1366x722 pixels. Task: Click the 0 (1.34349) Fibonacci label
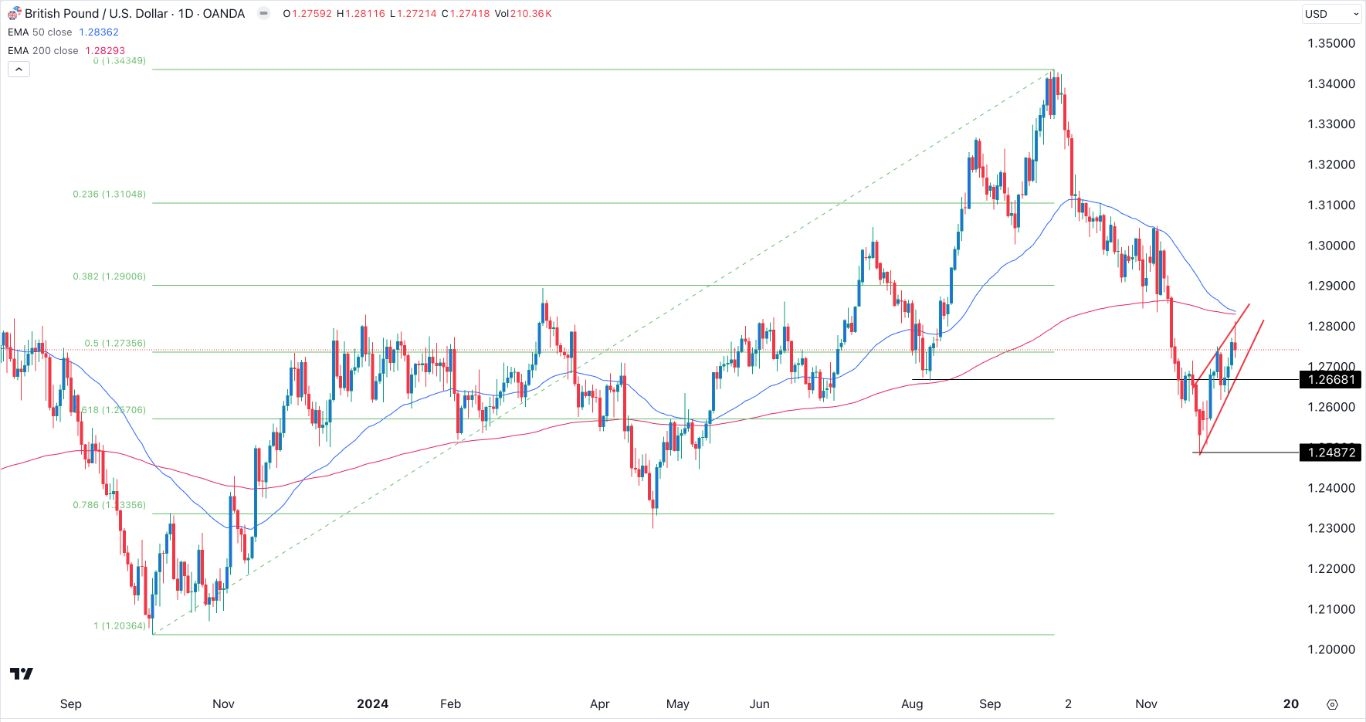click(121, 60)
